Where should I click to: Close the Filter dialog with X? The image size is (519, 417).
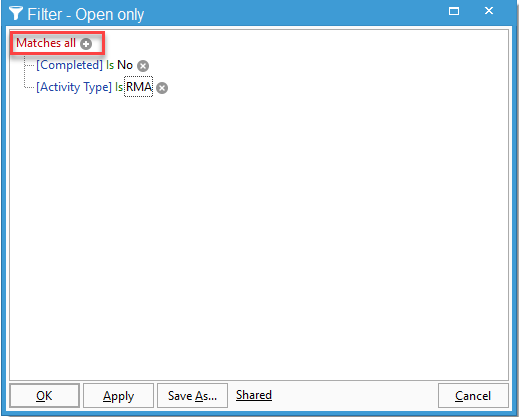coord(489,11)
